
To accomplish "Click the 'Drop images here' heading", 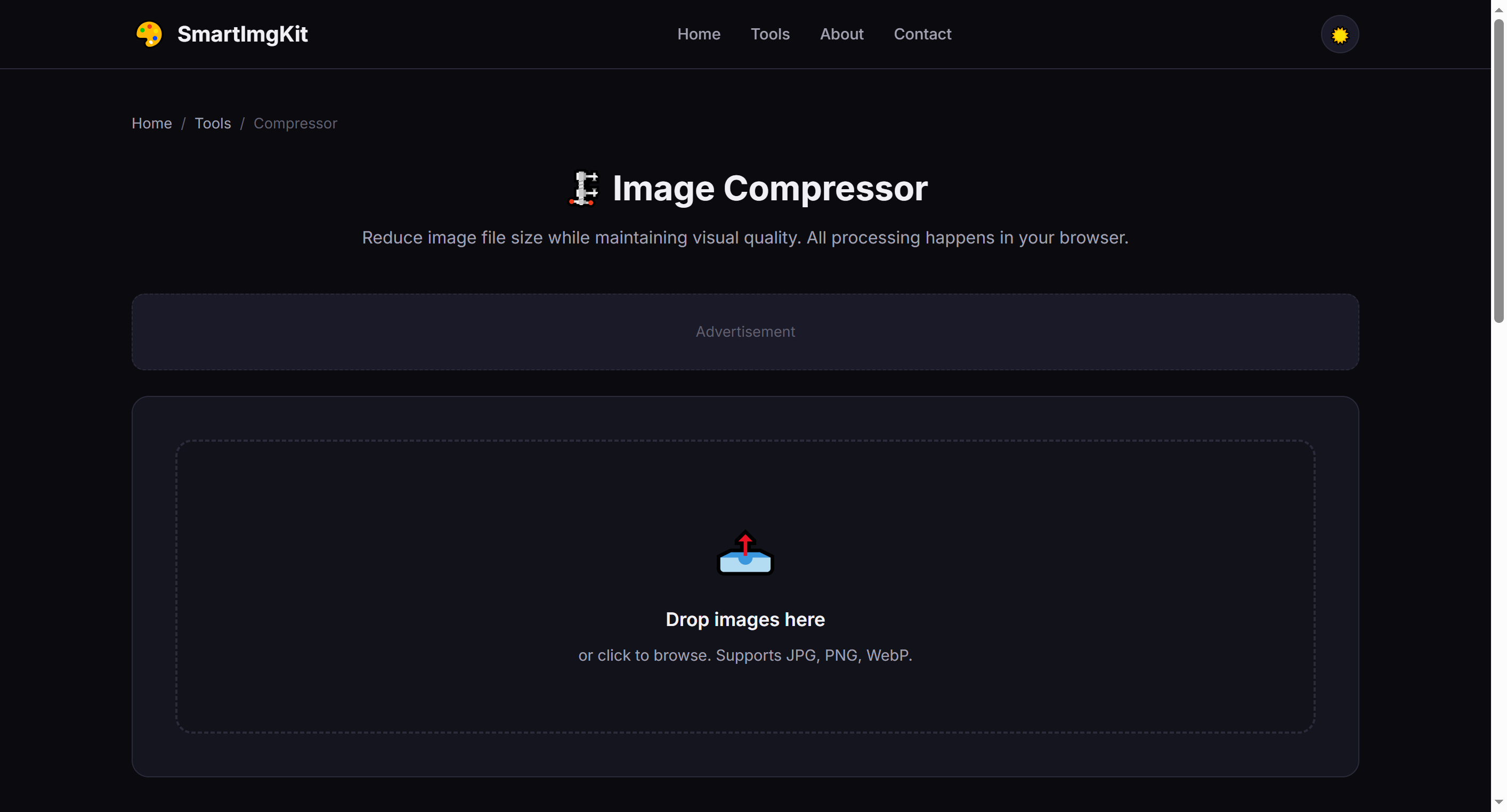I will [x=745, y=619].
